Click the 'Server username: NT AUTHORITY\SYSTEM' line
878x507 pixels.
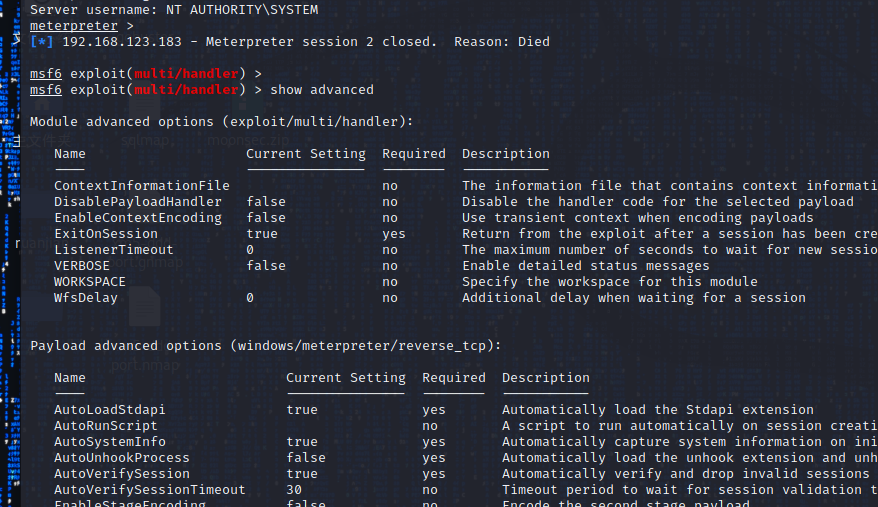click(x=174, y=10)
